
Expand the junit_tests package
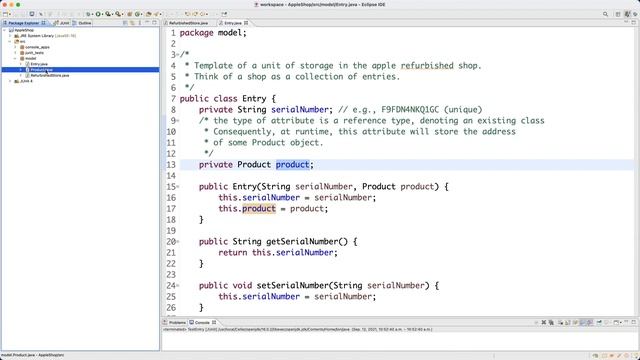click(16, 53)
